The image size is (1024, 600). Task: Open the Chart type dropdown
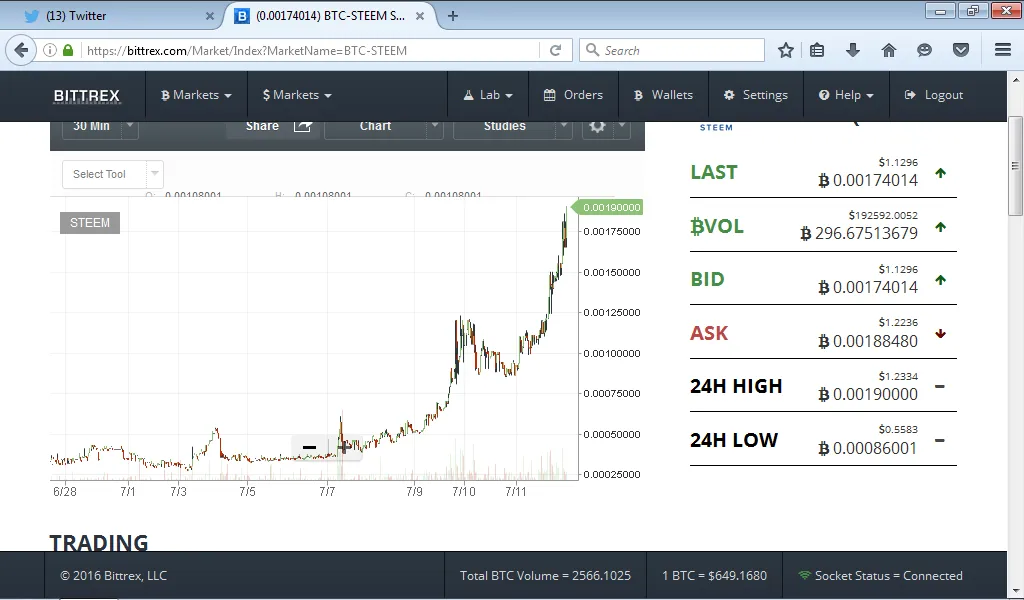click(383, 126)
